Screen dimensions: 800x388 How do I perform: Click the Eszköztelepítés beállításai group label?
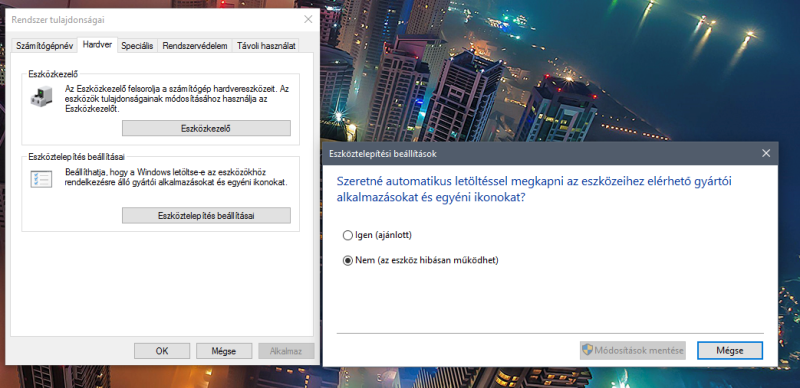click(77, 157)
